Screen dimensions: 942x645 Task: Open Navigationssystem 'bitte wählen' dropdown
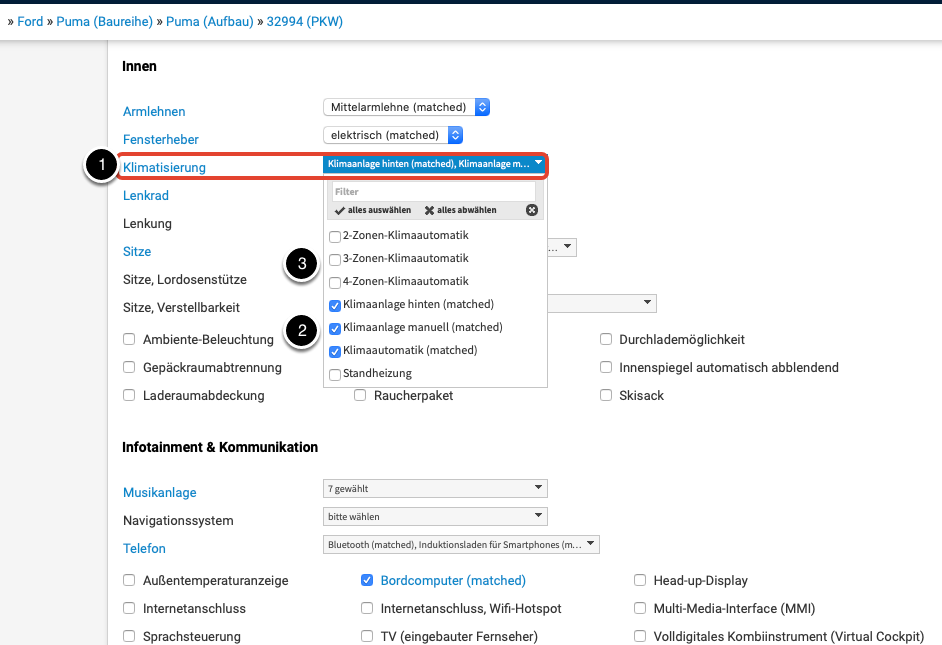[435, 517]
